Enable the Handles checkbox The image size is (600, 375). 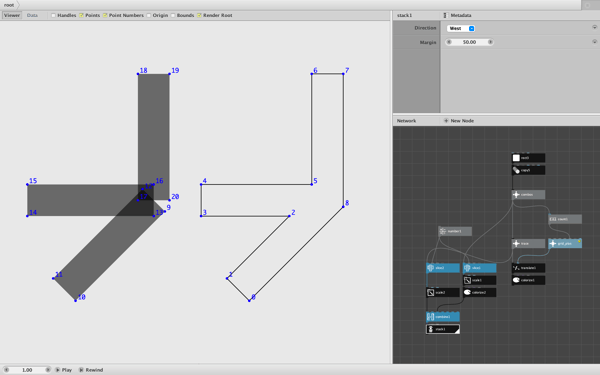tap(53, 15)
